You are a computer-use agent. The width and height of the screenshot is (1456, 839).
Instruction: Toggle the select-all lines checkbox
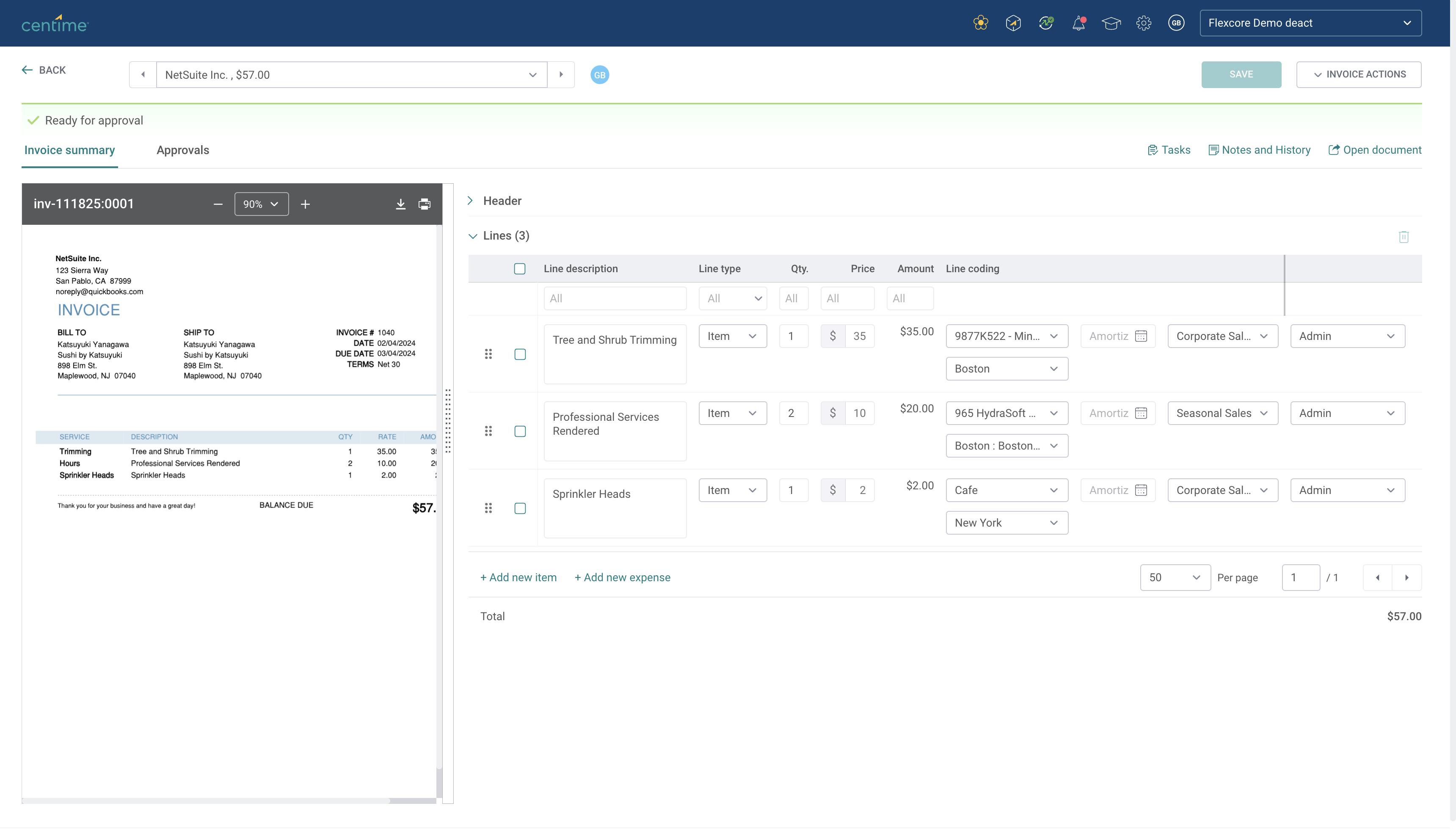point(520,269)
